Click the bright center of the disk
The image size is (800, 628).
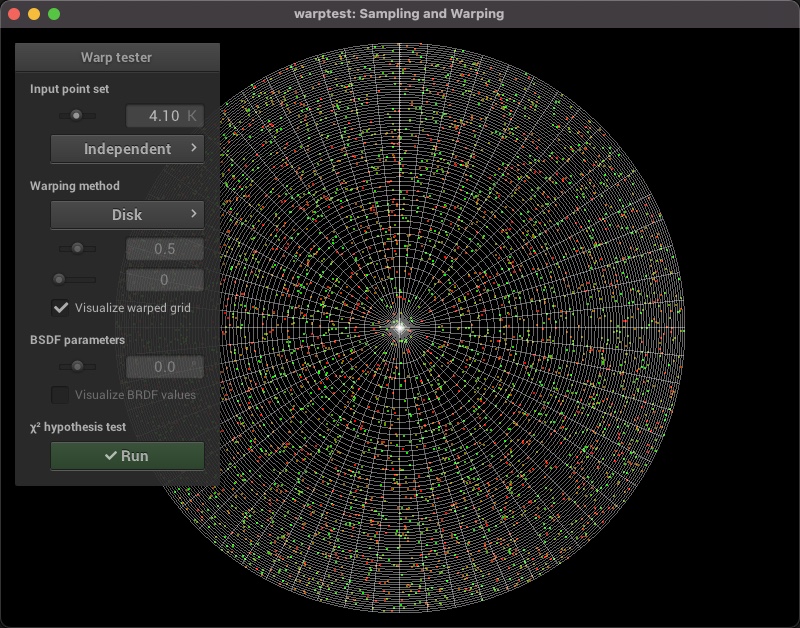coord(400,327)
